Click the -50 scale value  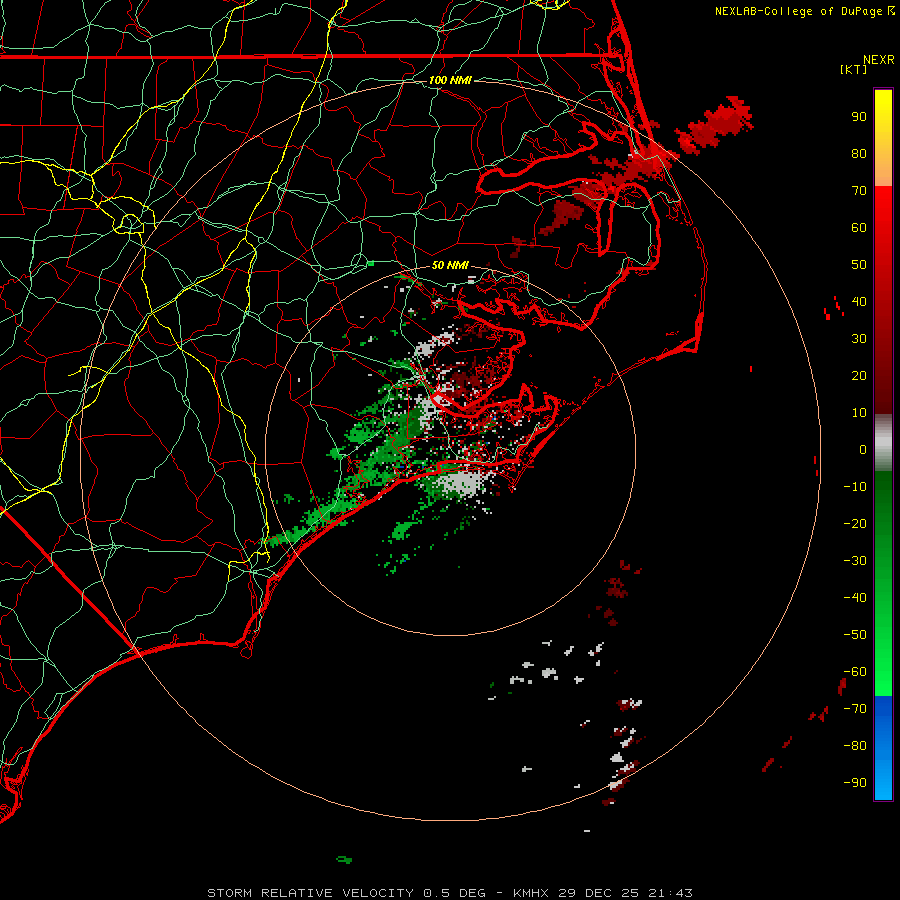coord(855,635)
